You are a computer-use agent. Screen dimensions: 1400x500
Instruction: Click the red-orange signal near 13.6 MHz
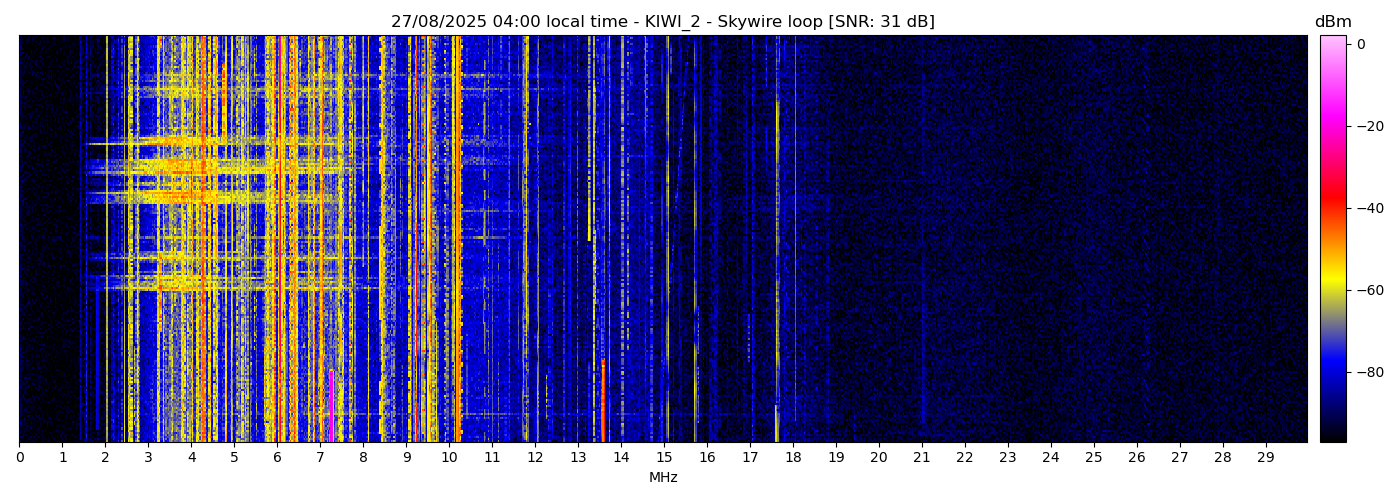tap(603, 400)
